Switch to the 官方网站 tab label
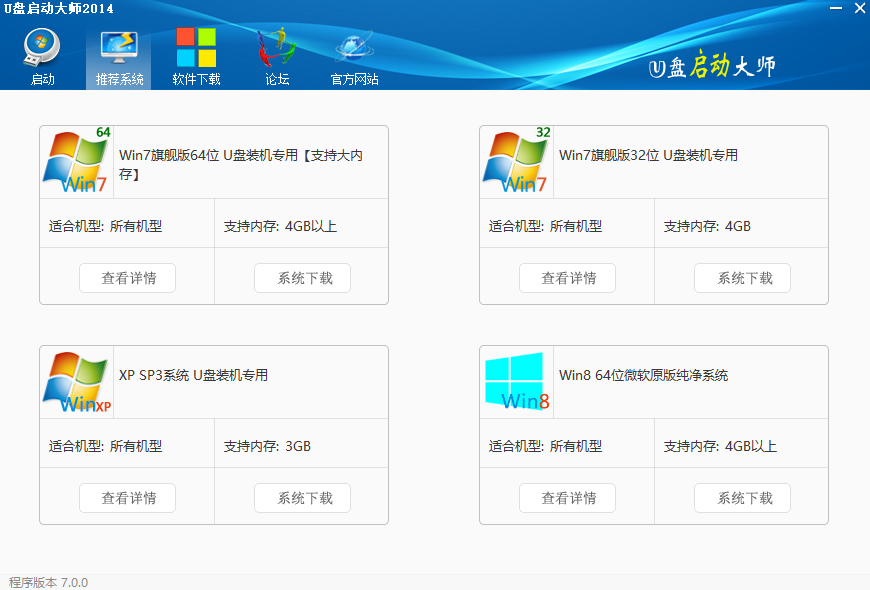This screenshot has height=590, width=870. click(x=355, y=79)
